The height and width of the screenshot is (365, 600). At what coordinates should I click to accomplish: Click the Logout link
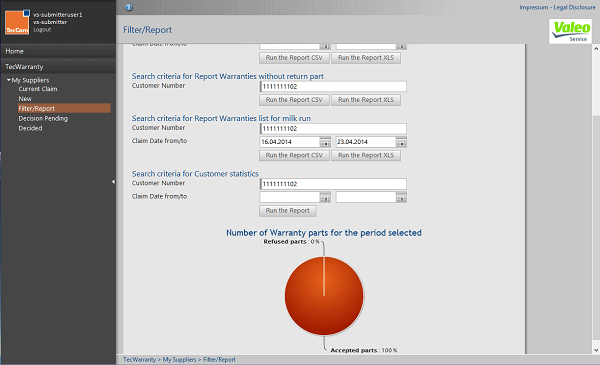[x=42, y=29]
